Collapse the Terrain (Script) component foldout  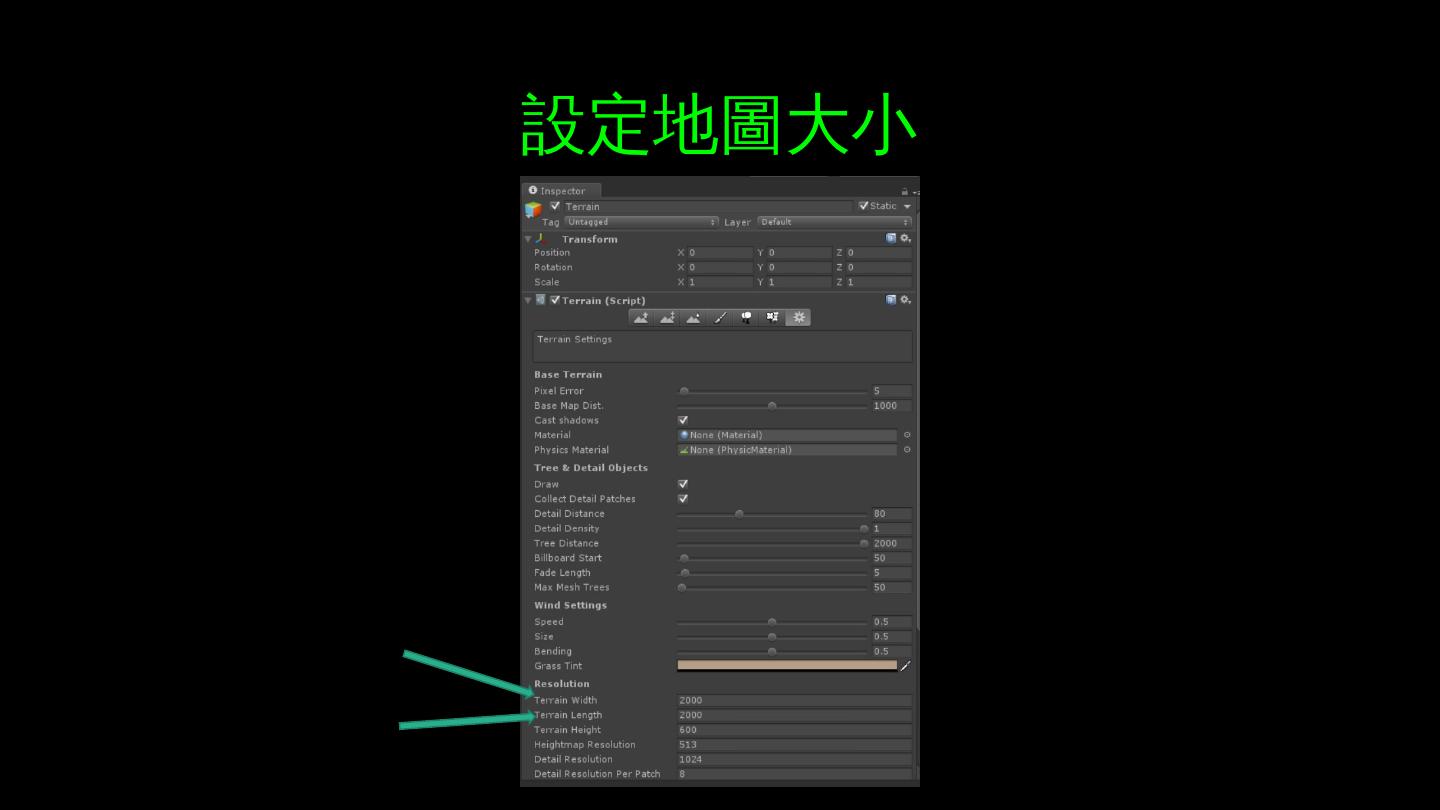pos(528,301)
